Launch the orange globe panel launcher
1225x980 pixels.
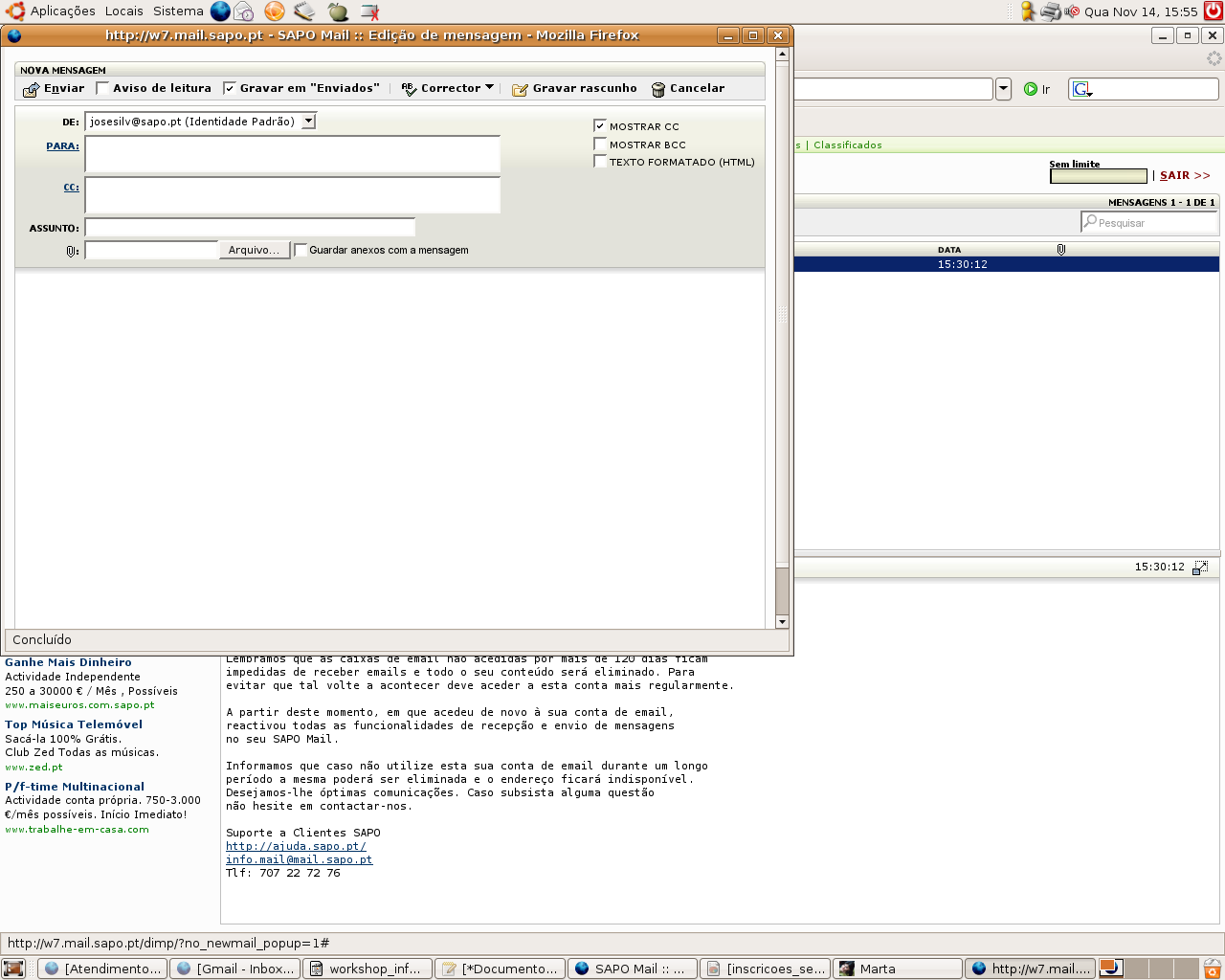click(275, 11)
